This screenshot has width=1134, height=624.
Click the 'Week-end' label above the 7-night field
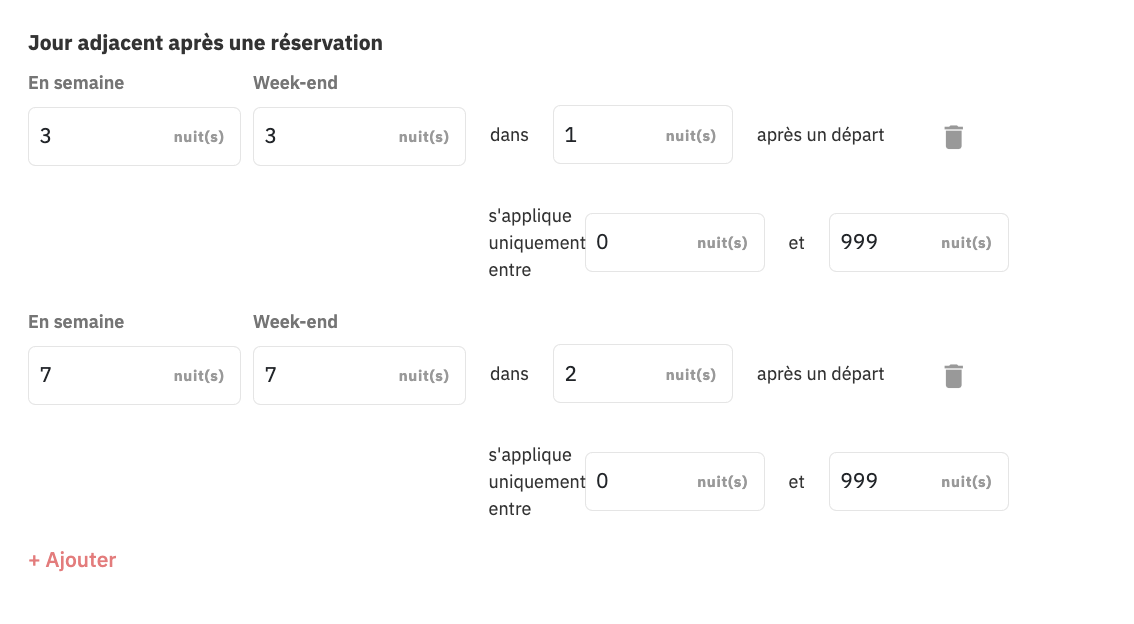295,321
